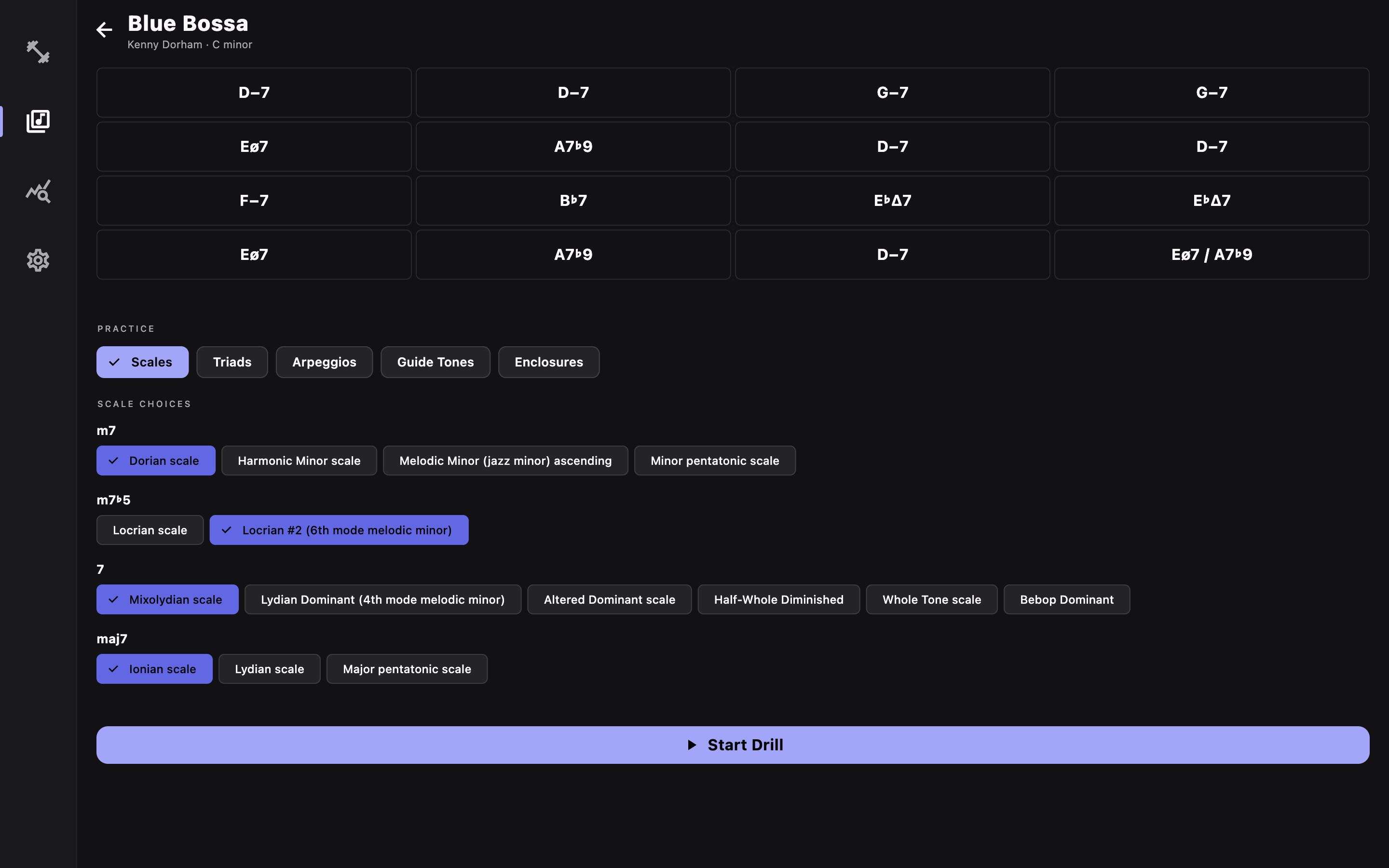
Task: Choose the Guide Tones practice mode
Action: (x=435, y=362)
